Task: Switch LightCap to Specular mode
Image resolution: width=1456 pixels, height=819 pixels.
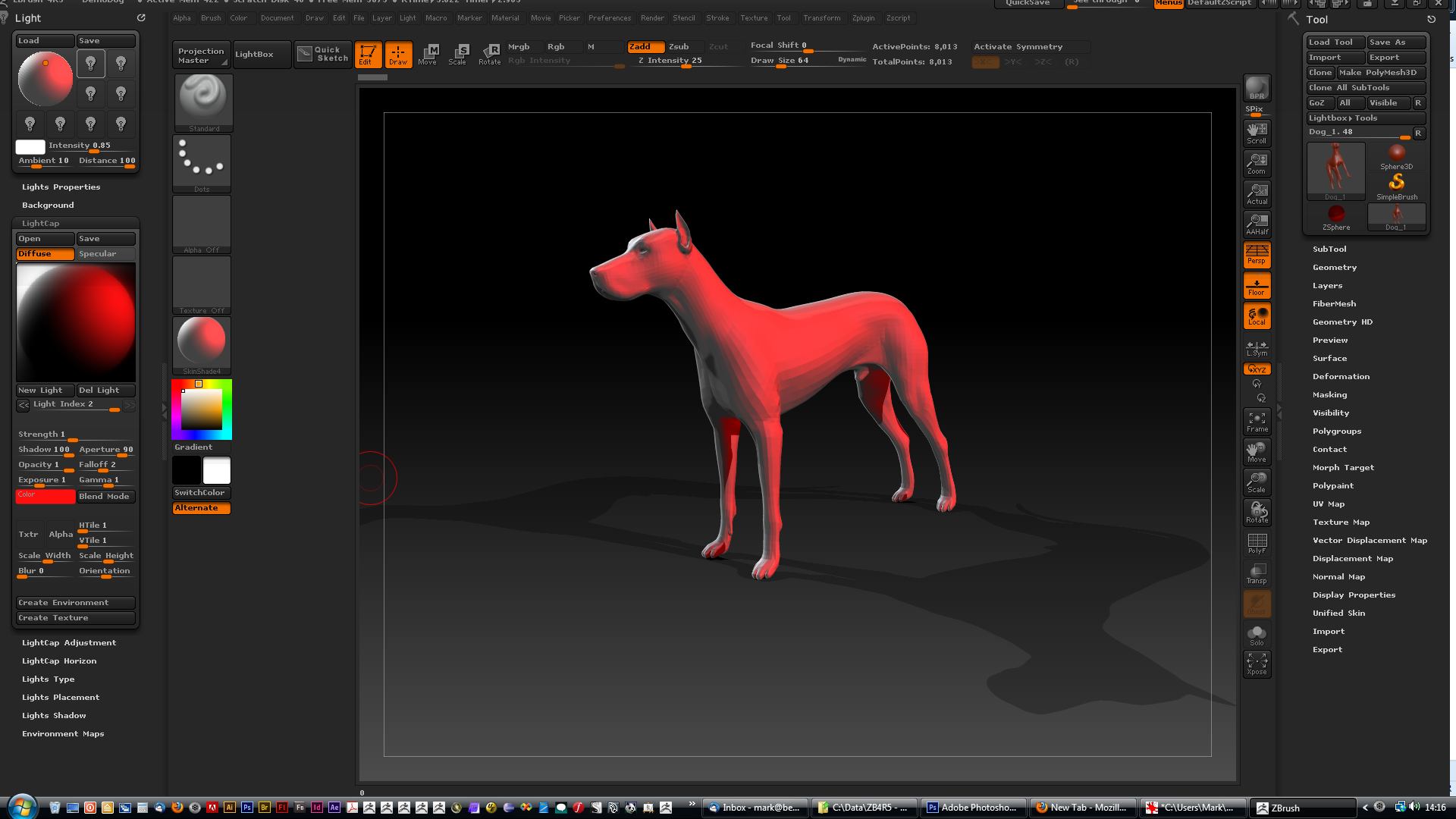Action: [105, 254]
